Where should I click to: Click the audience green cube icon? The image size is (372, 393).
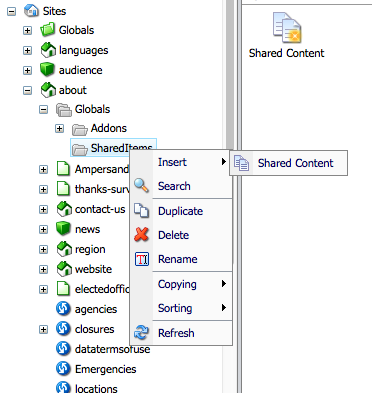(47, 70)
